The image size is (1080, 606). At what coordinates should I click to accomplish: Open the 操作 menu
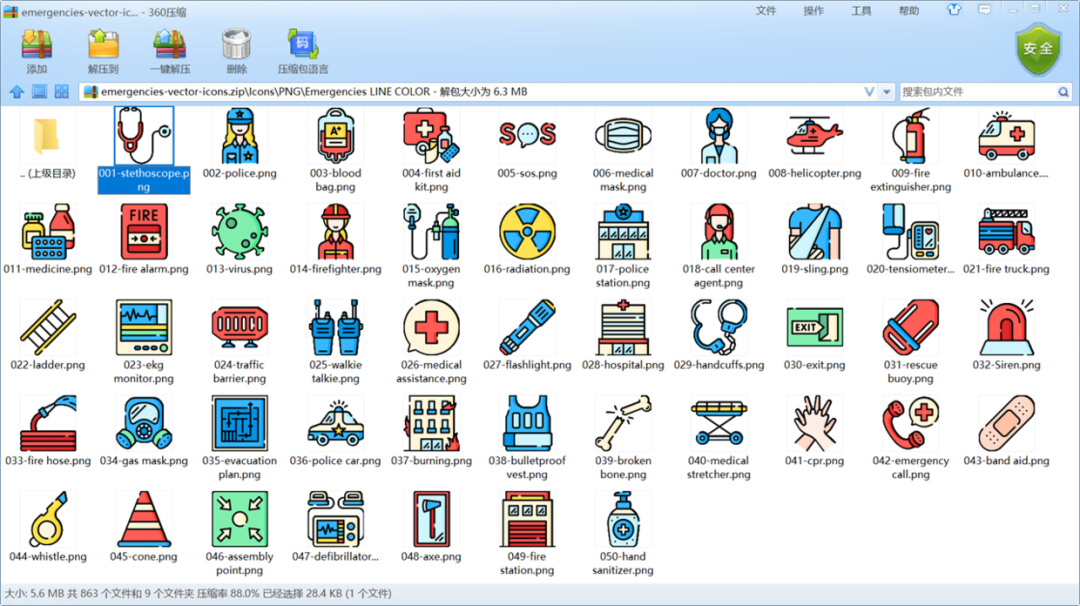click(x=813, y=10)
